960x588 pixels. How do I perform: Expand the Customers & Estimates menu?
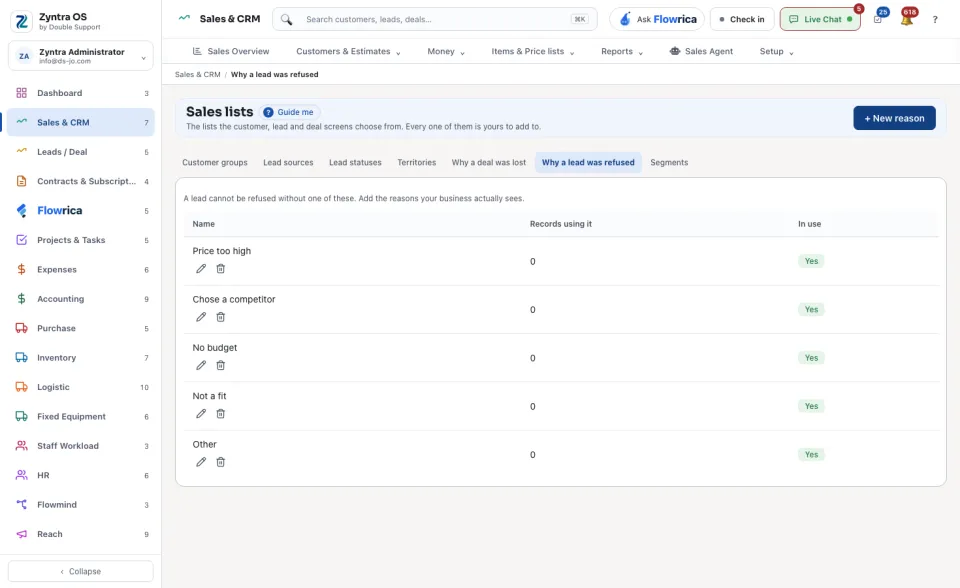pyautogui.click(x=348, y=51)
